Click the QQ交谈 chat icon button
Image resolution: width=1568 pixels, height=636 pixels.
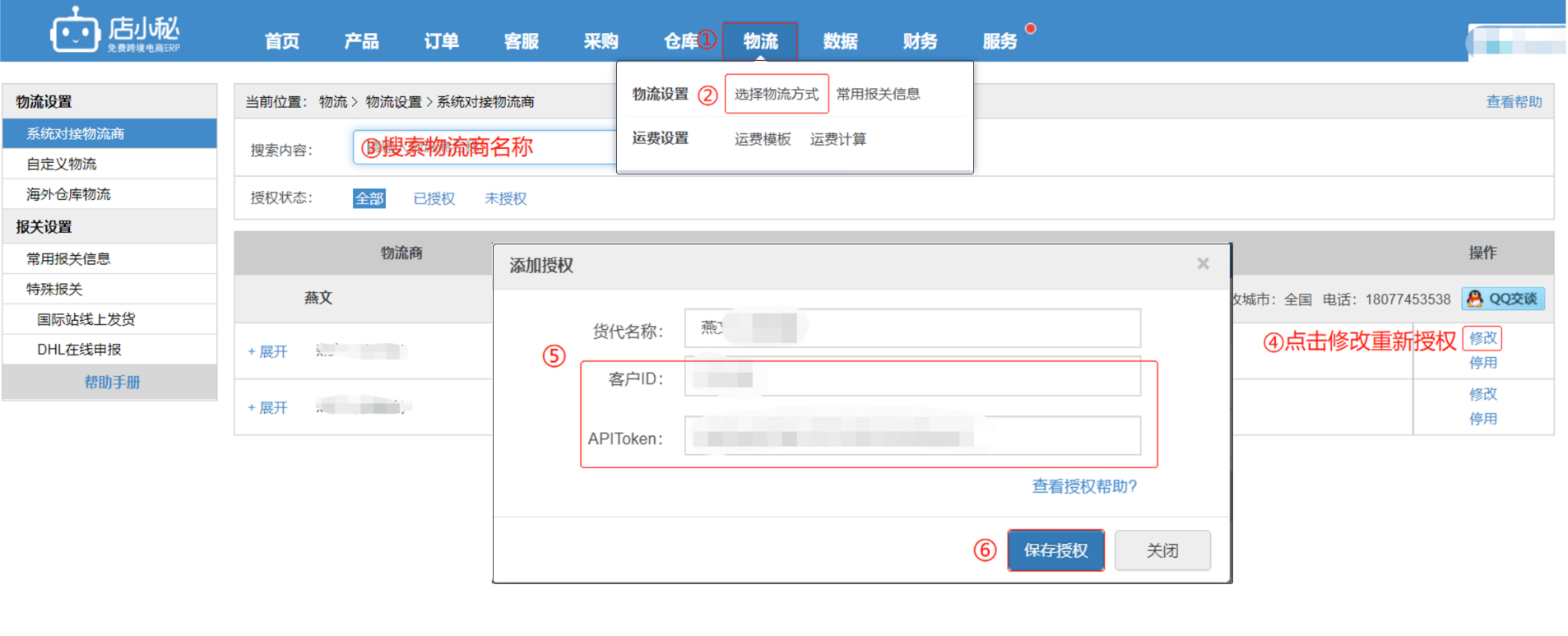point(1502,299)
